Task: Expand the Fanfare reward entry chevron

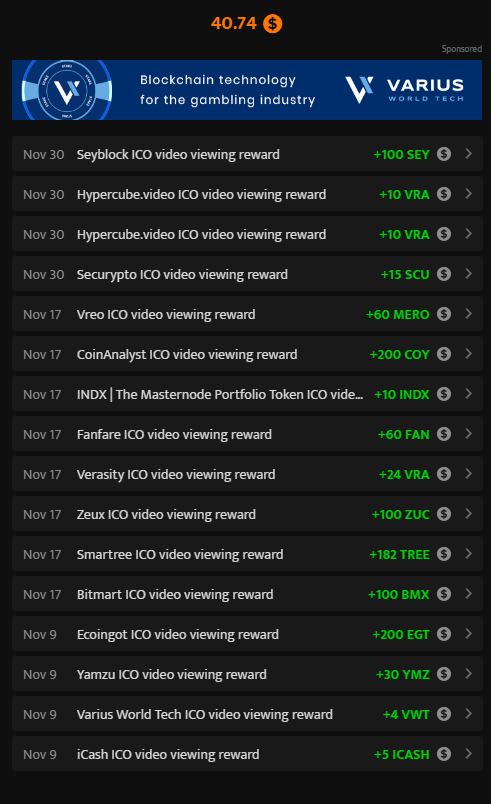Action: (468, 434)
